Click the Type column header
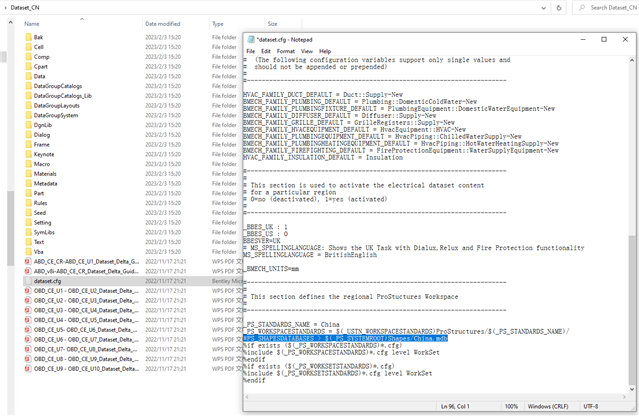This screenshot has height=416, width=639. coord(217,23)
